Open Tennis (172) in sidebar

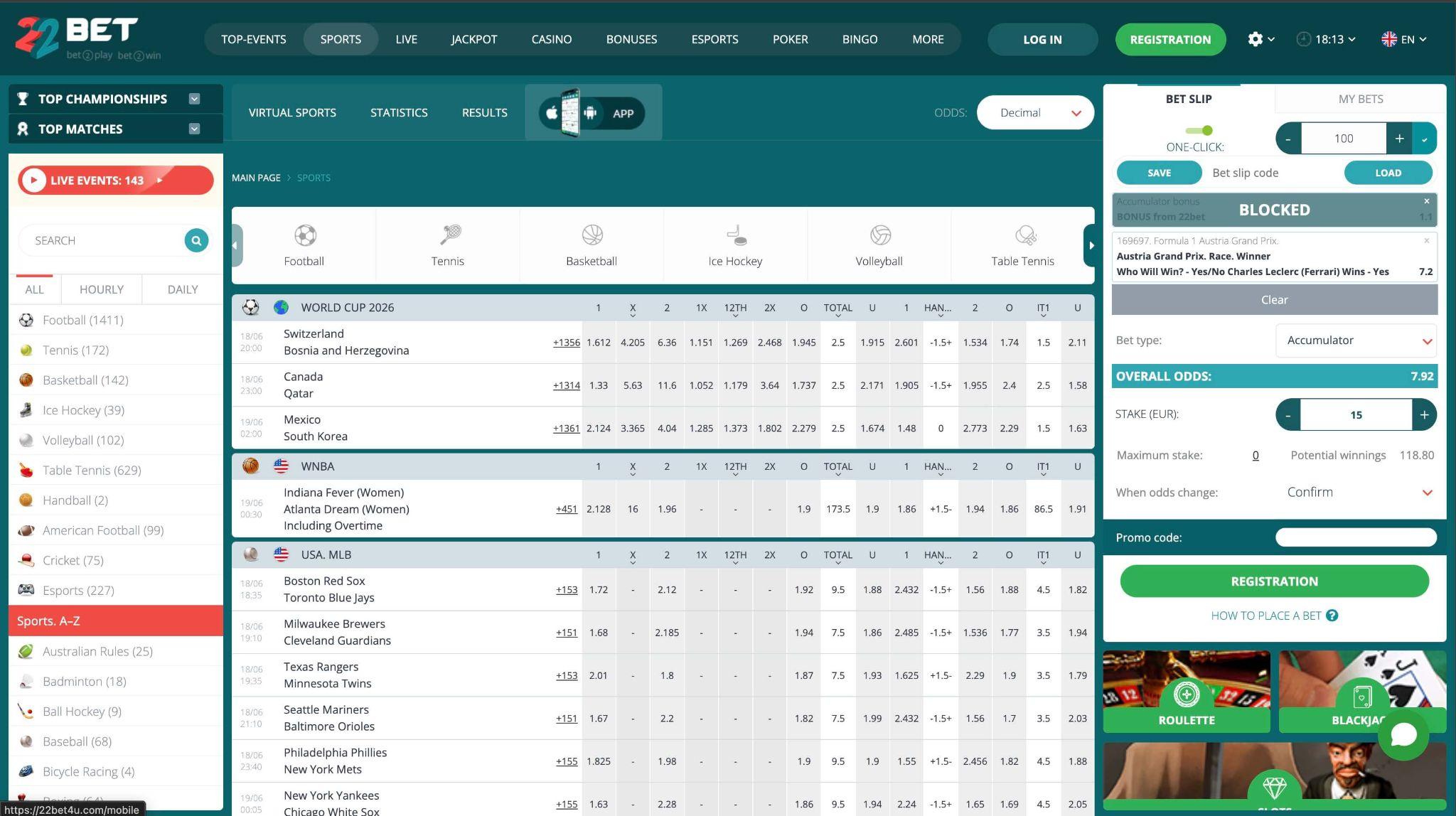[116, 350]
